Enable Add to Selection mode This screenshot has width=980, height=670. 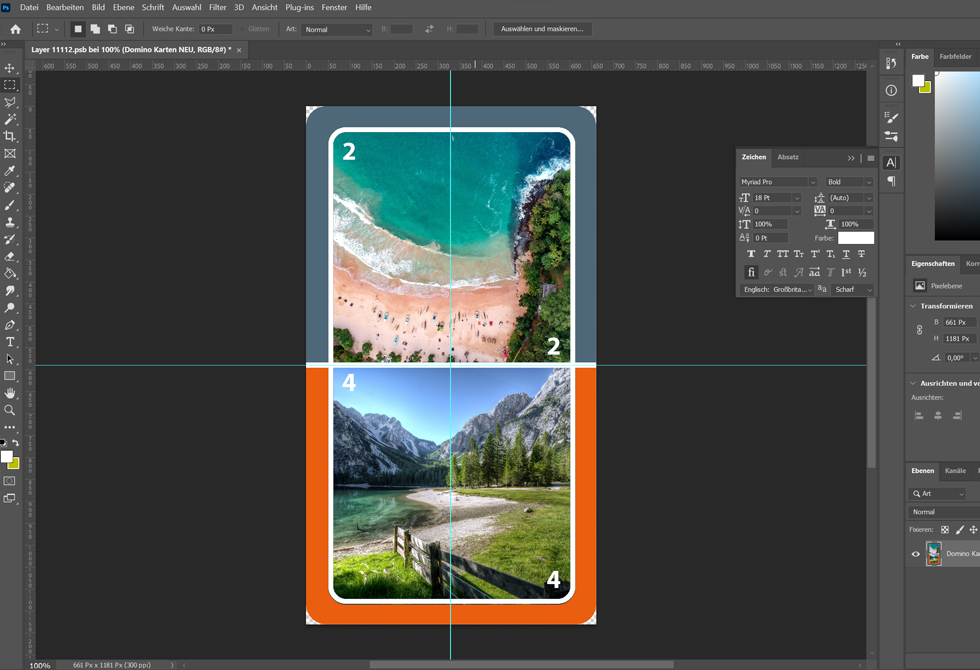point(95,29)
